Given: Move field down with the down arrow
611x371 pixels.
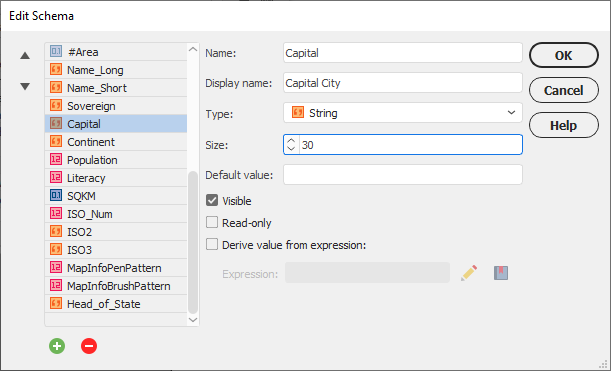Looking at the screenshot, I should 25,86.
